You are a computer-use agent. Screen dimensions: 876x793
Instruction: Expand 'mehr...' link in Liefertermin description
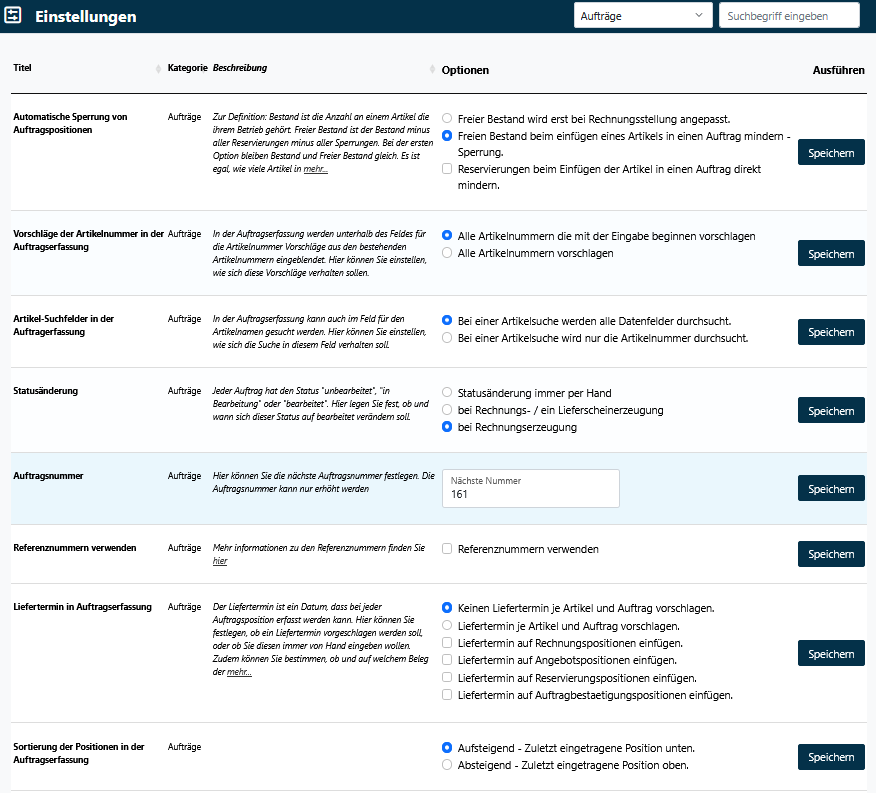[x=239, y=672]
